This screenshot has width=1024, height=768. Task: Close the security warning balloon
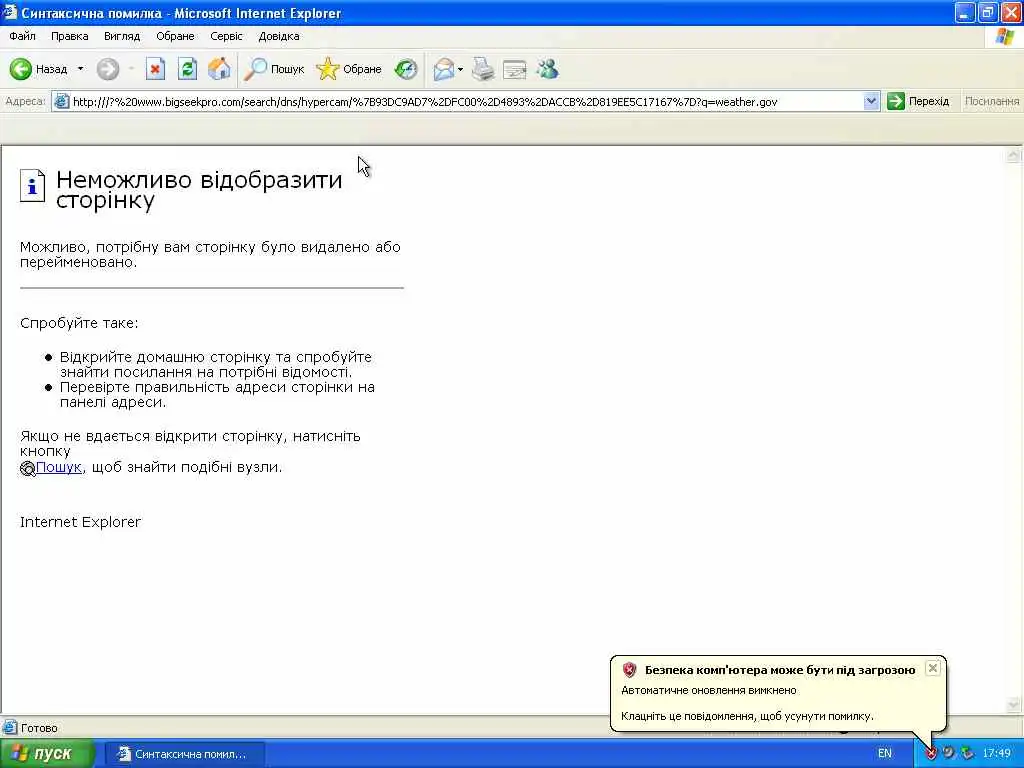click(x=933, y=667)
